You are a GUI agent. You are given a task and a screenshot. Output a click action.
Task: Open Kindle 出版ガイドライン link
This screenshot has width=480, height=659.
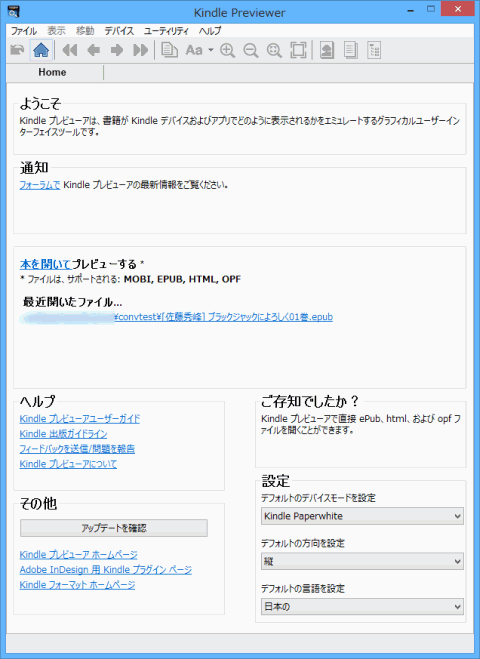coord(63,434)
